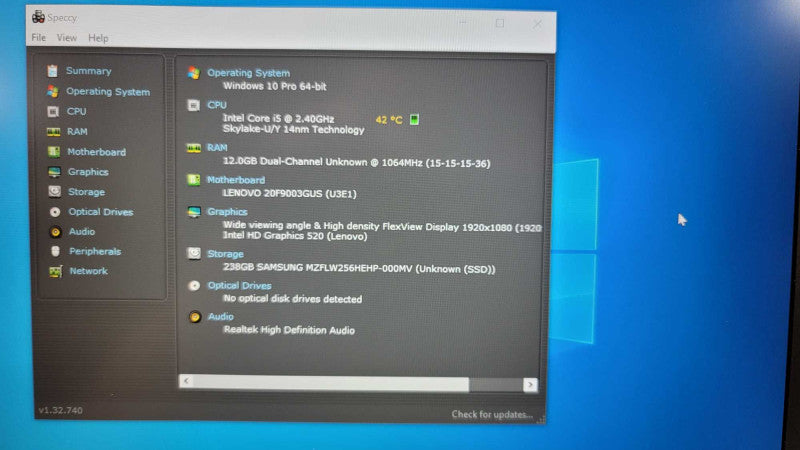Click the Storage icon in summary pane
The height and width of the screenshot is (450, 800).
194,253
